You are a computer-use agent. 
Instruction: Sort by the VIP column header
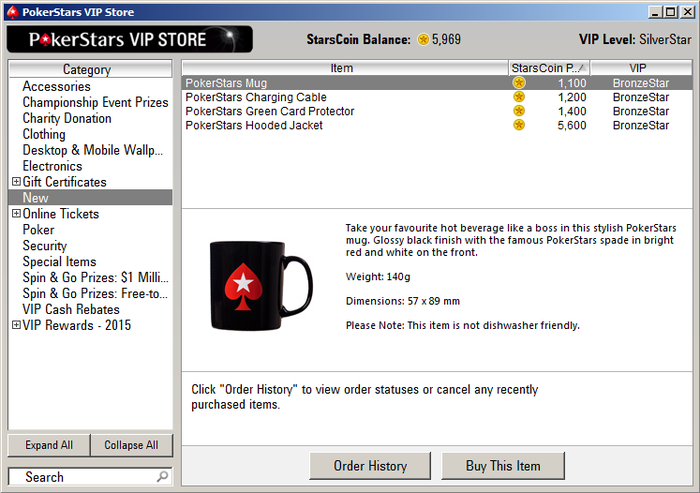[x=641, y=68]
